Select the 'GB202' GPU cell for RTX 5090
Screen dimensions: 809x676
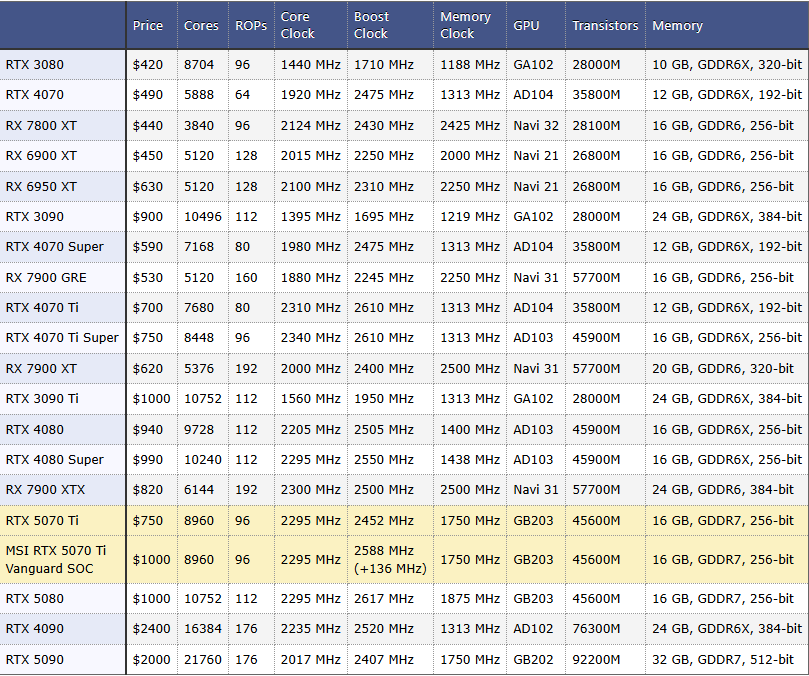533,659
